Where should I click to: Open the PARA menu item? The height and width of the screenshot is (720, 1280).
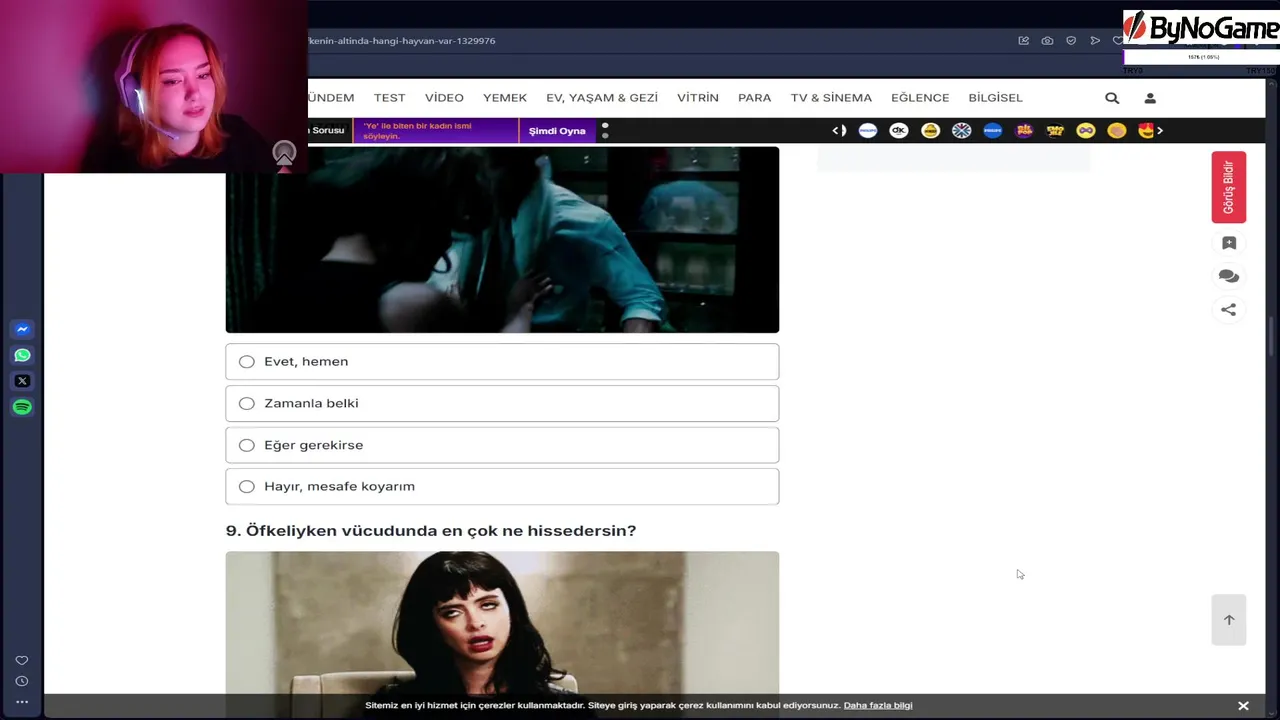(x=754, y=98)
